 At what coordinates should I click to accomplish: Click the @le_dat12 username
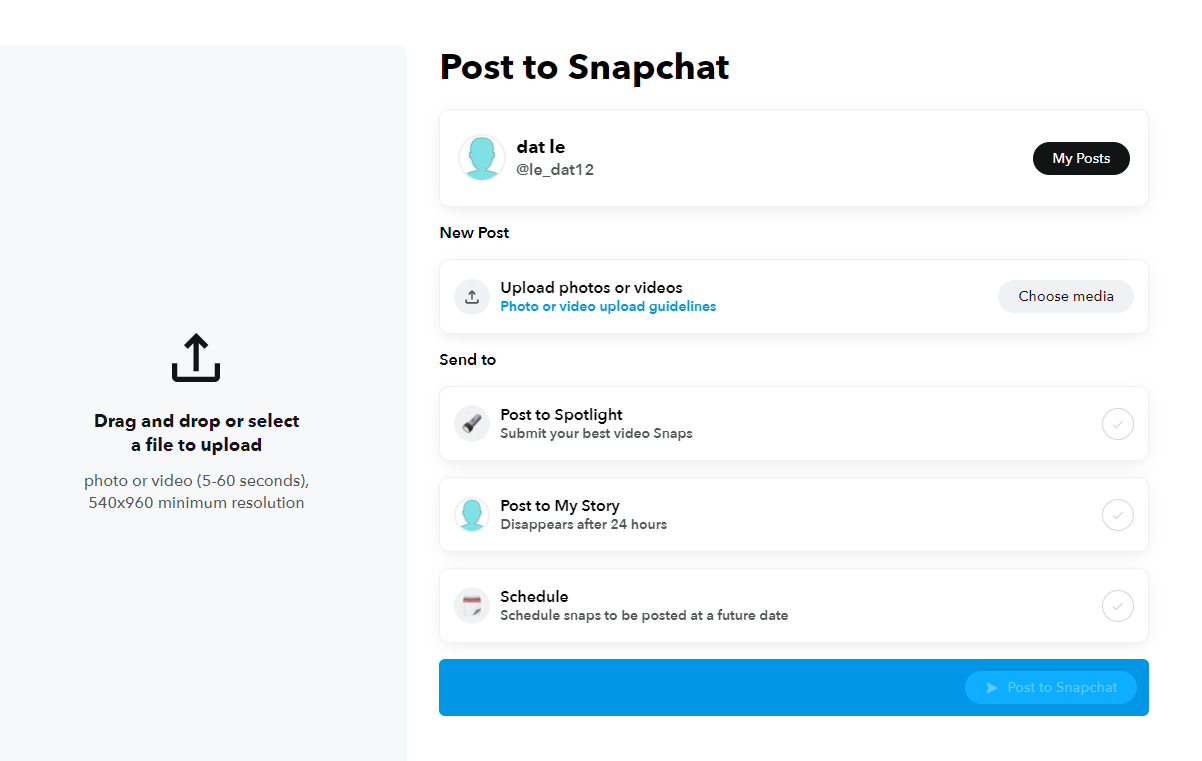pyautogui.click(x=555, y=170)
